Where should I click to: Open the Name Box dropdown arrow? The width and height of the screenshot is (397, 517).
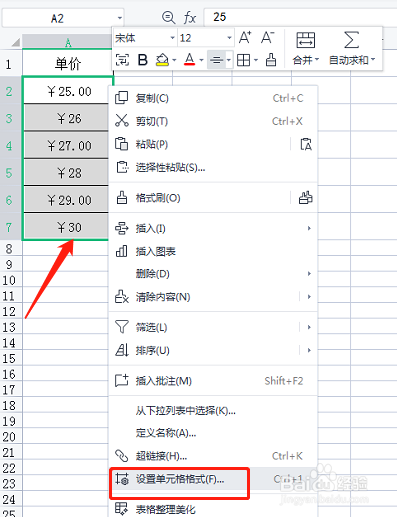[x=119, y=18]
